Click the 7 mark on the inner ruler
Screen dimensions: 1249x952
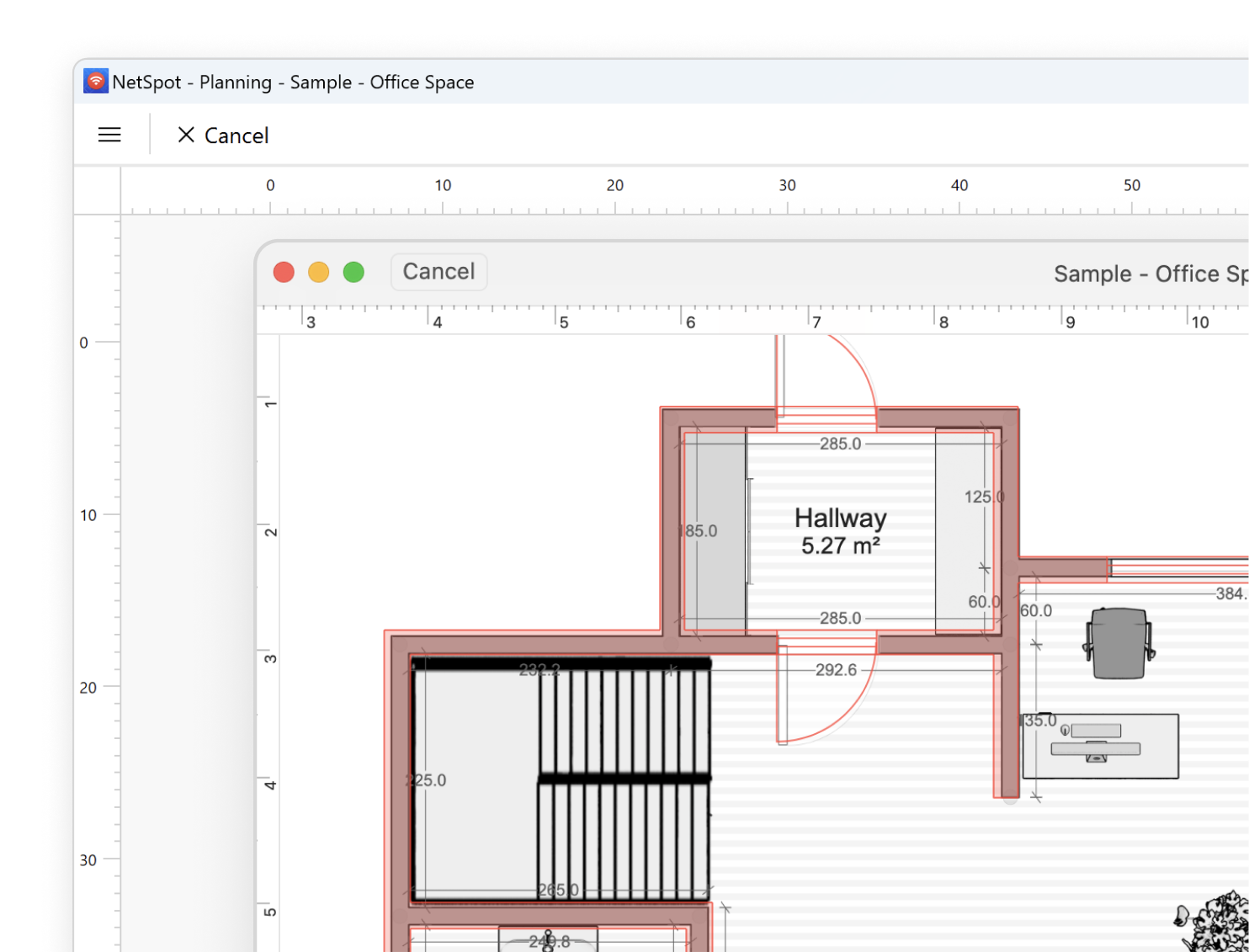[816, 322]
